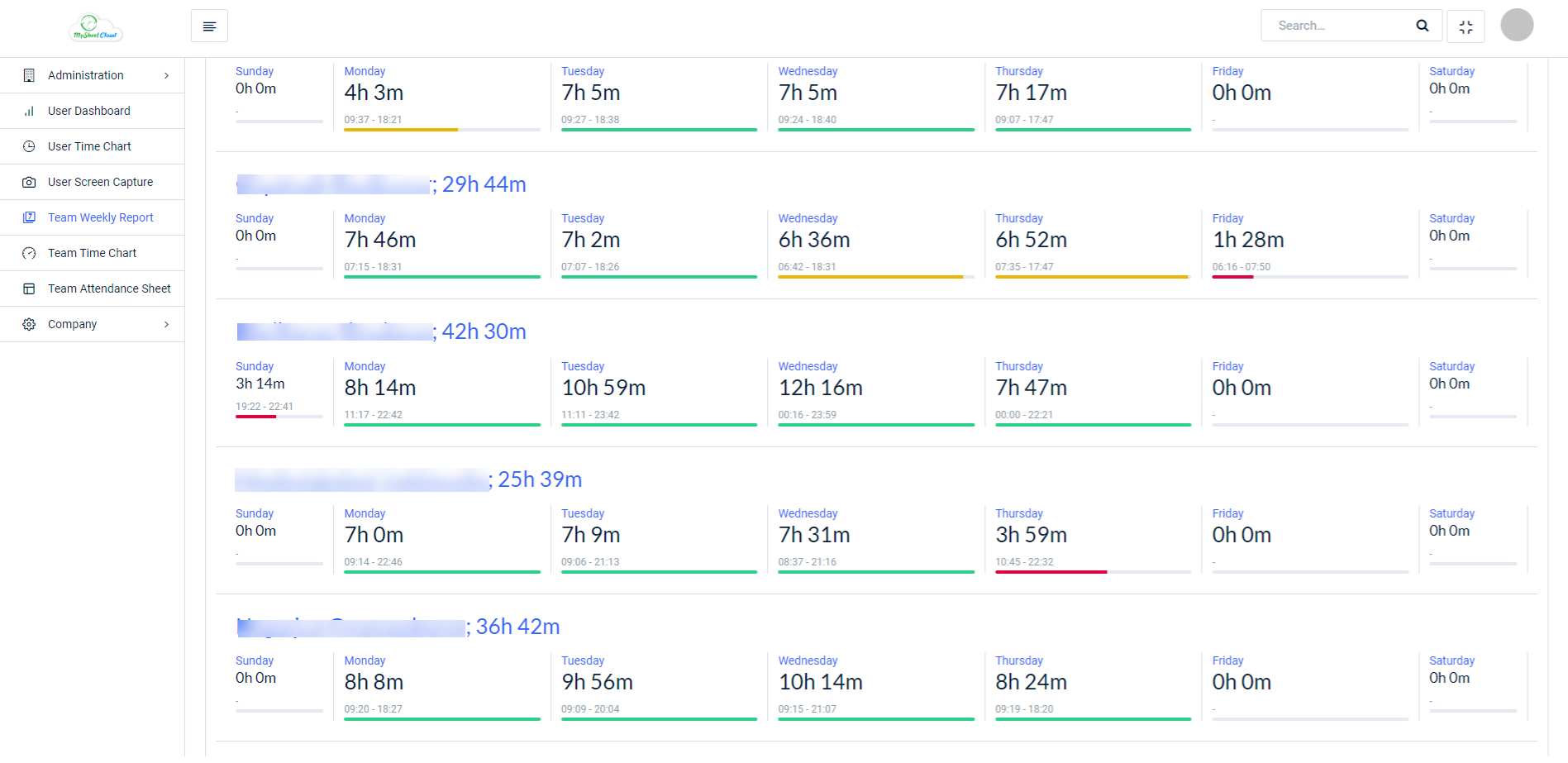Focus the Search input field
The height and width of the screenshot is (763, 1568).
coord(1339,26)
